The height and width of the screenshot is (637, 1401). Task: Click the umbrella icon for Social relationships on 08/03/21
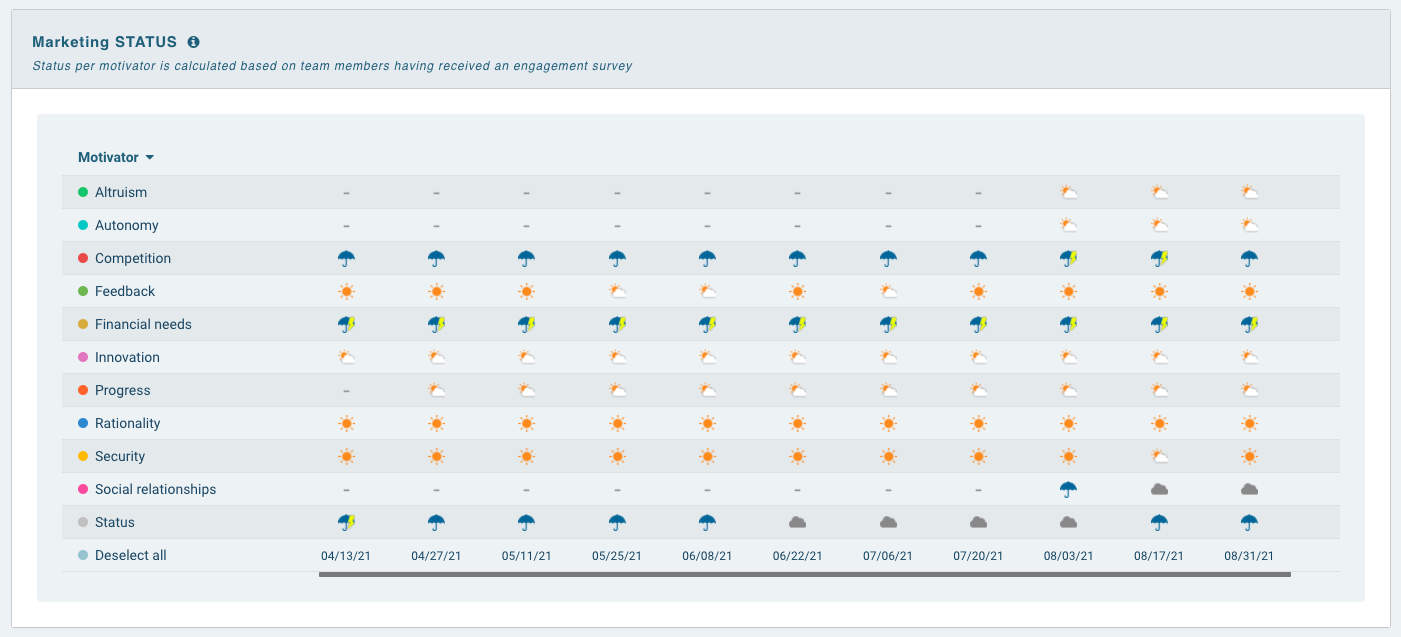tap(1068, 488)
